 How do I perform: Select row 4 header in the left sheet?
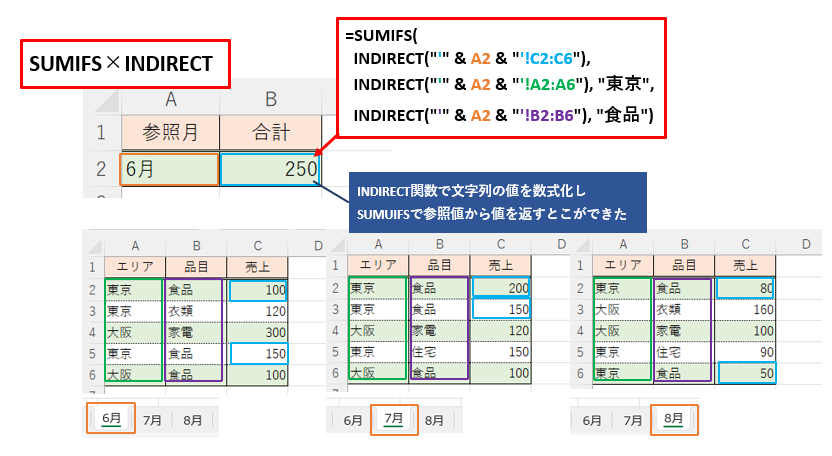point(93,332)
